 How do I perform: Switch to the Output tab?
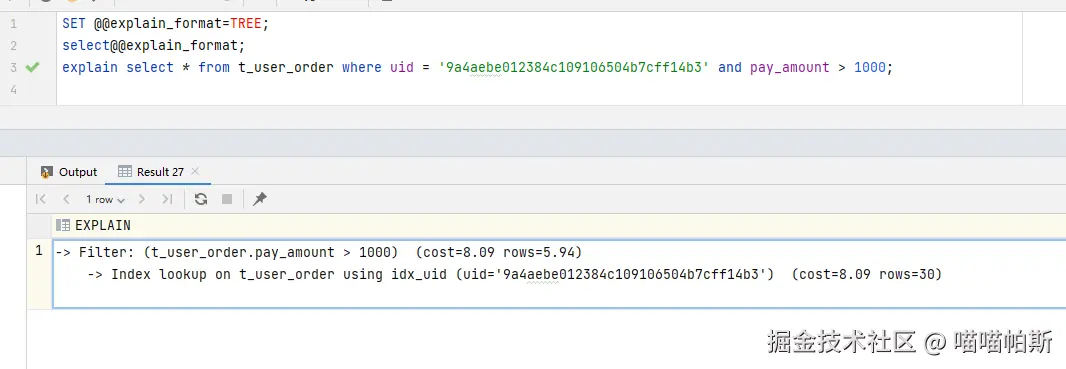[x=69, y=172]
